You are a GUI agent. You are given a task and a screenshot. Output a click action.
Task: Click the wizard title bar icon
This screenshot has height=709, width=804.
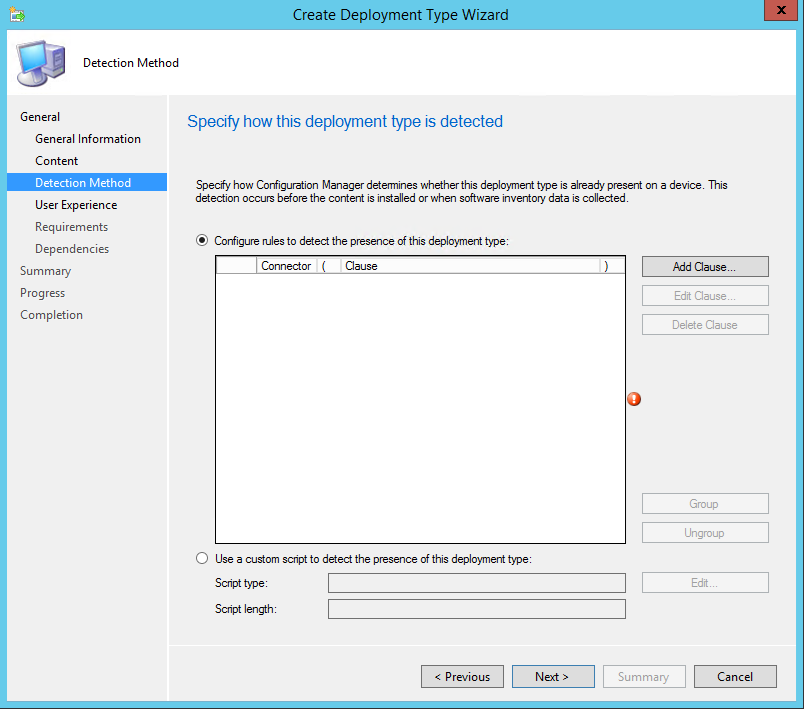point(17,14)
